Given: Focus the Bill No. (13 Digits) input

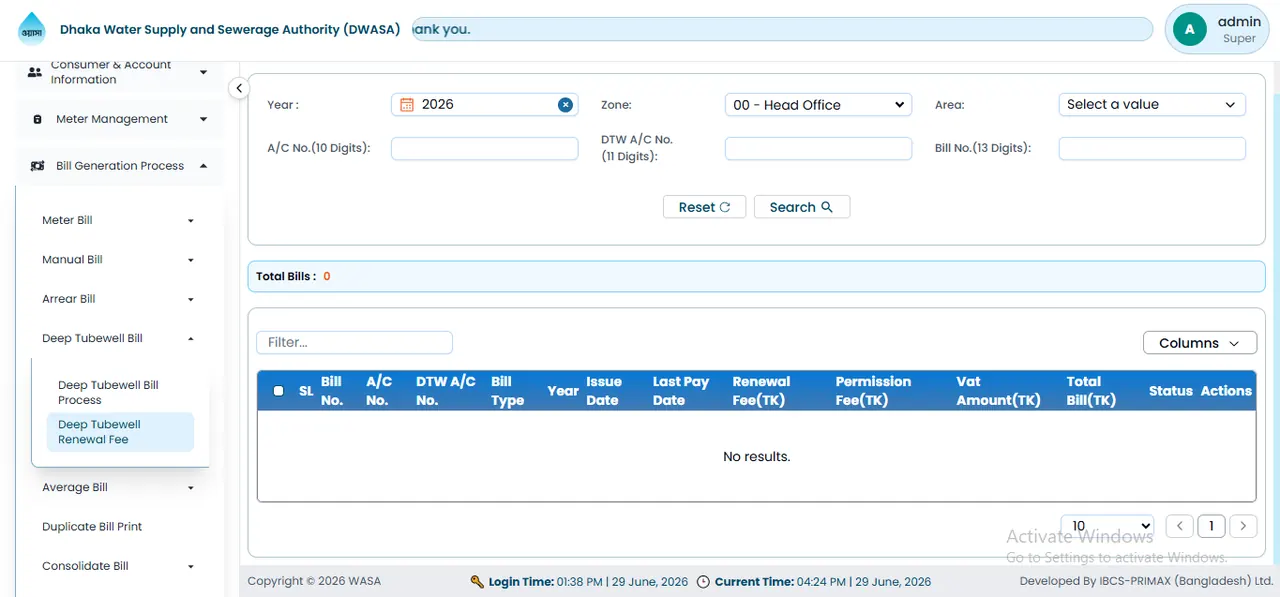Looking at the screenshot, I should click(1152, 149).
